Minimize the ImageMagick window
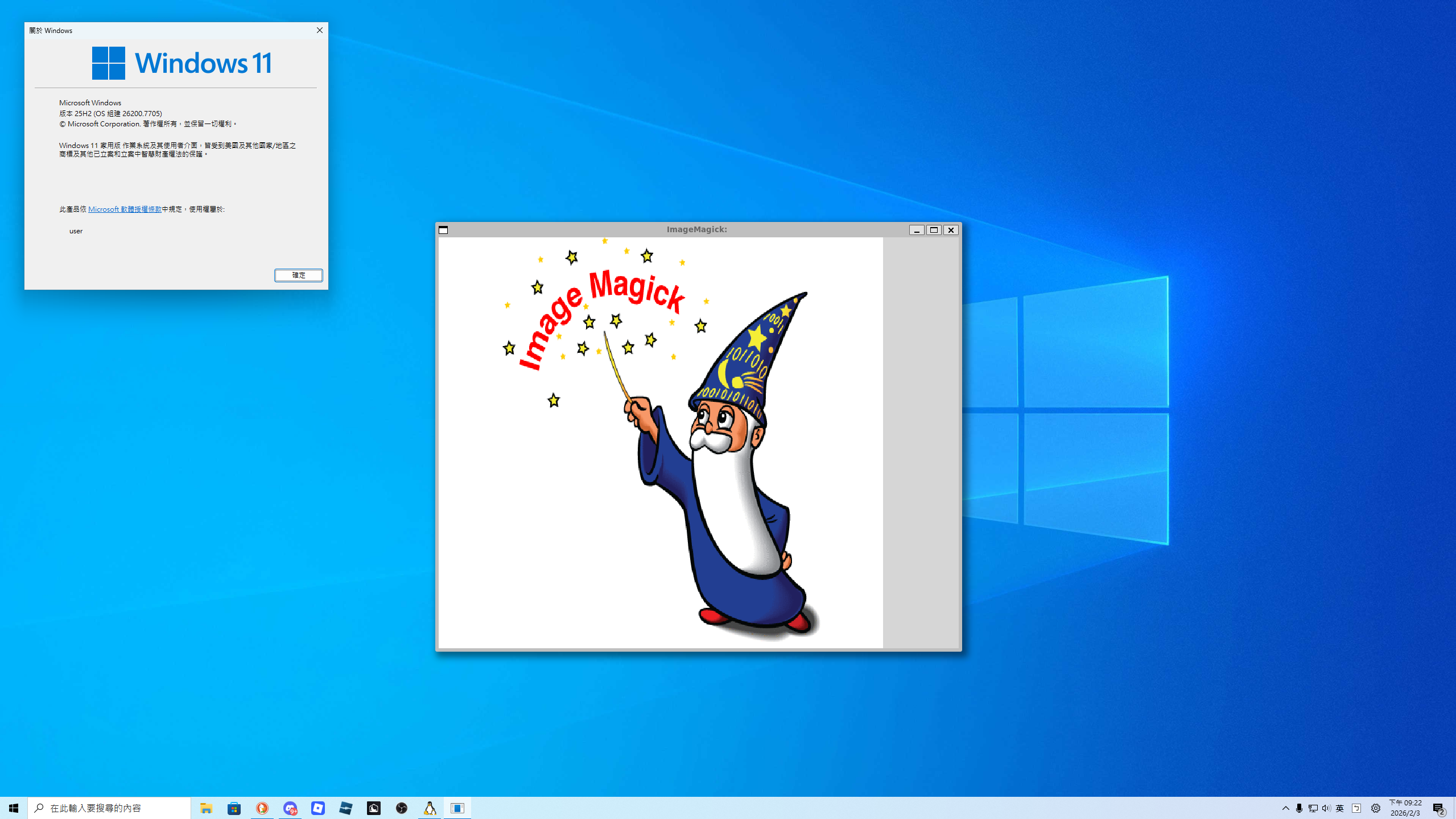Screen dimensions: 1456x819 (x=916, y=230)
